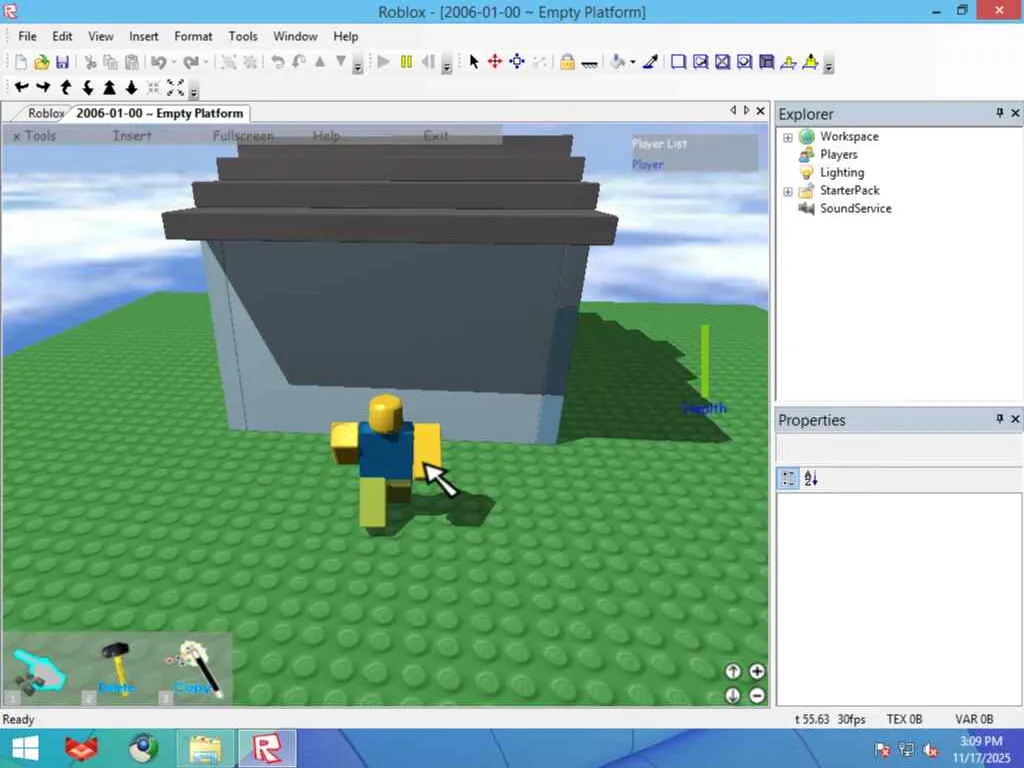
Task: Open the File menu
Action: click(27, 37)
